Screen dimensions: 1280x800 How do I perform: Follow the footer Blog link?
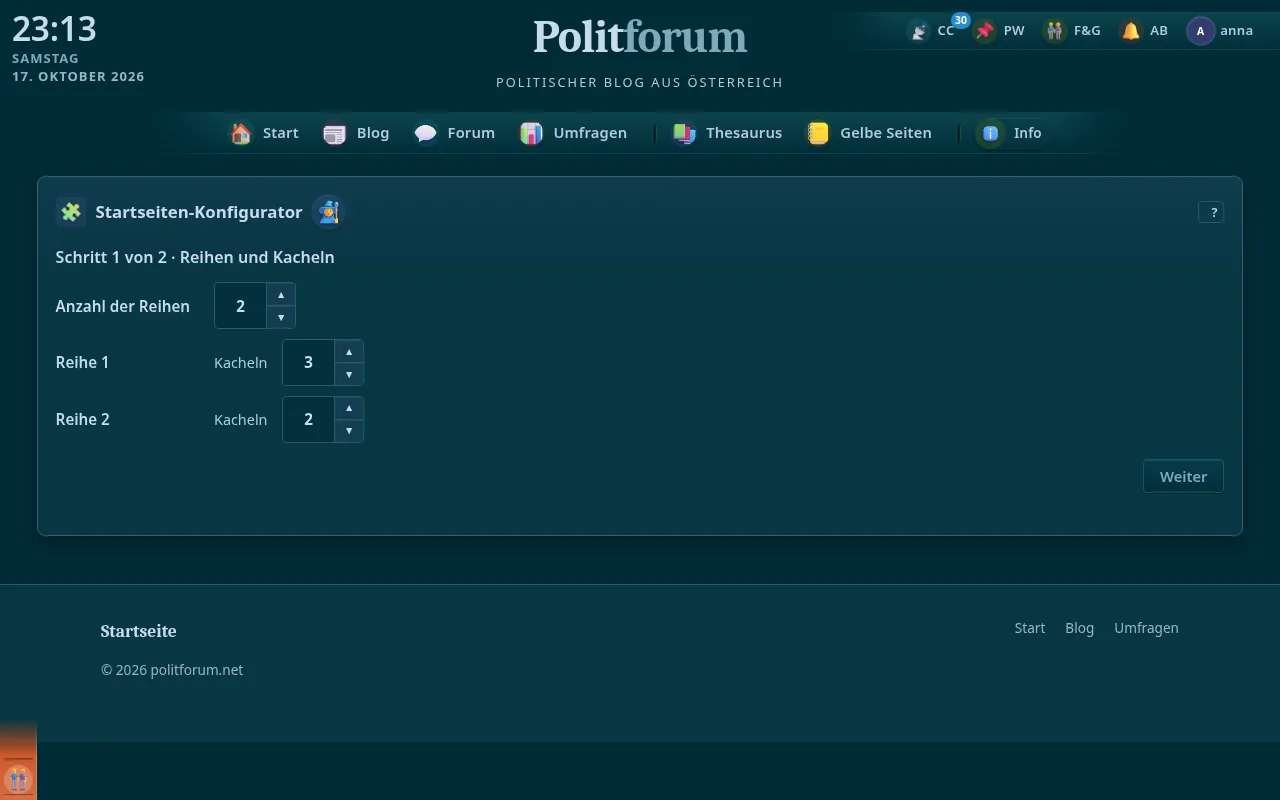tap(1080, 628)
